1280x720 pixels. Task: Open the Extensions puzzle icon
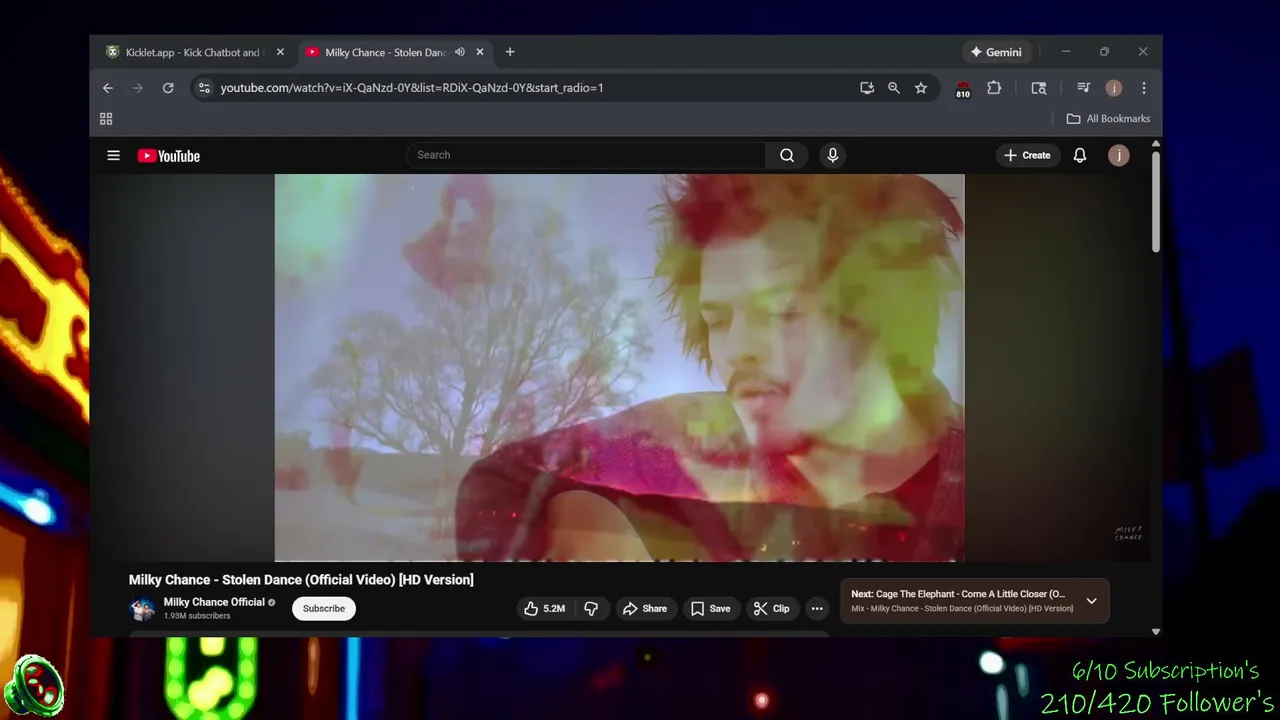click(x=994, y=88)
